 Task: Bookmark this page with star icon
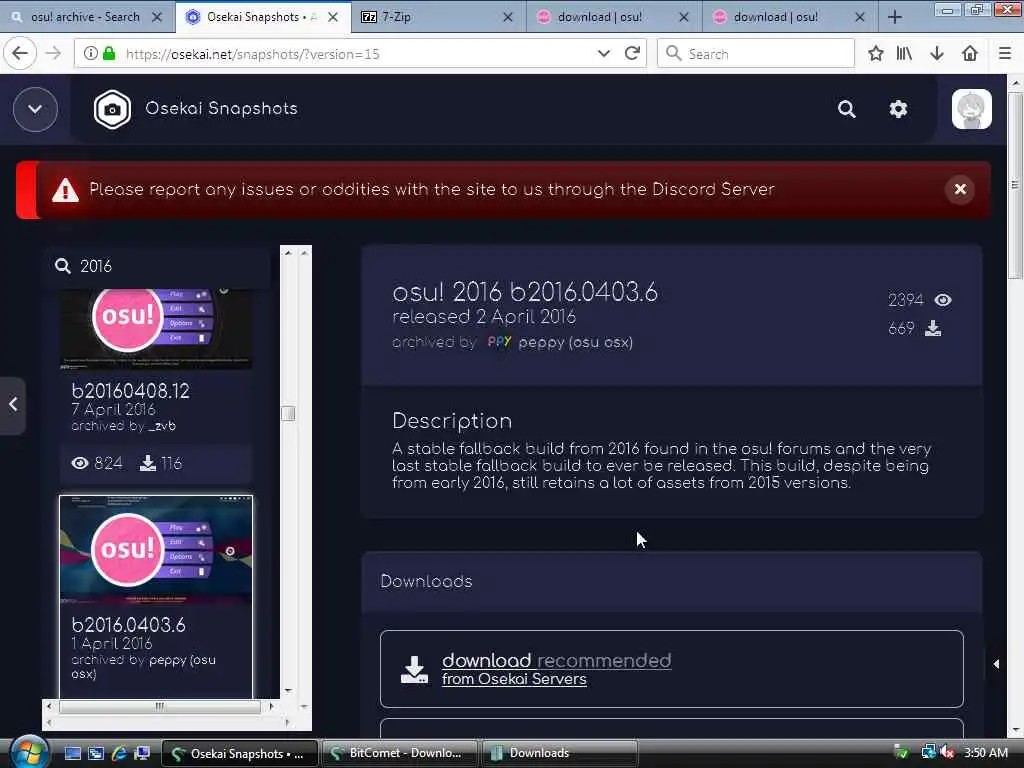coord(876,54)
